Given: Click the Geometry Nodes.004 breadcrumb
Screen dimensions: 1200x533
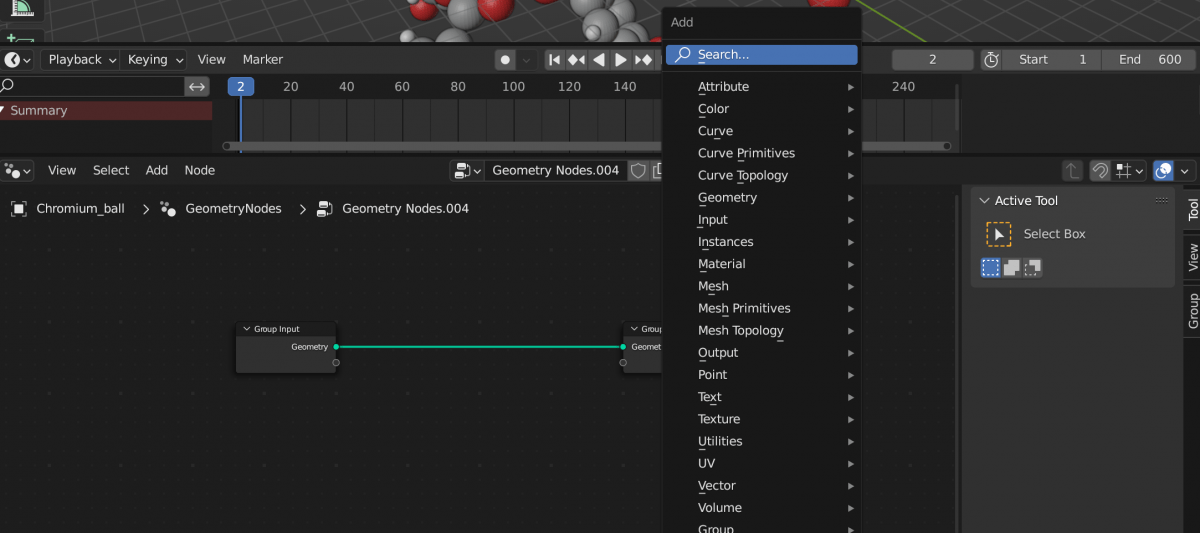Looking at the screenshot, I should 393,209.
